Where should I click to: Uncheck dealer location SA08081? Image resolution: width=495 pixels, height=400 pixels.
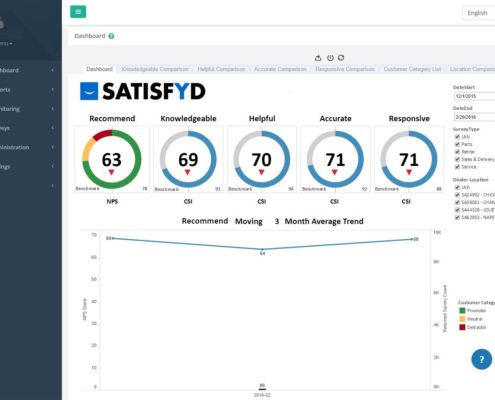[x=457, y=202]
